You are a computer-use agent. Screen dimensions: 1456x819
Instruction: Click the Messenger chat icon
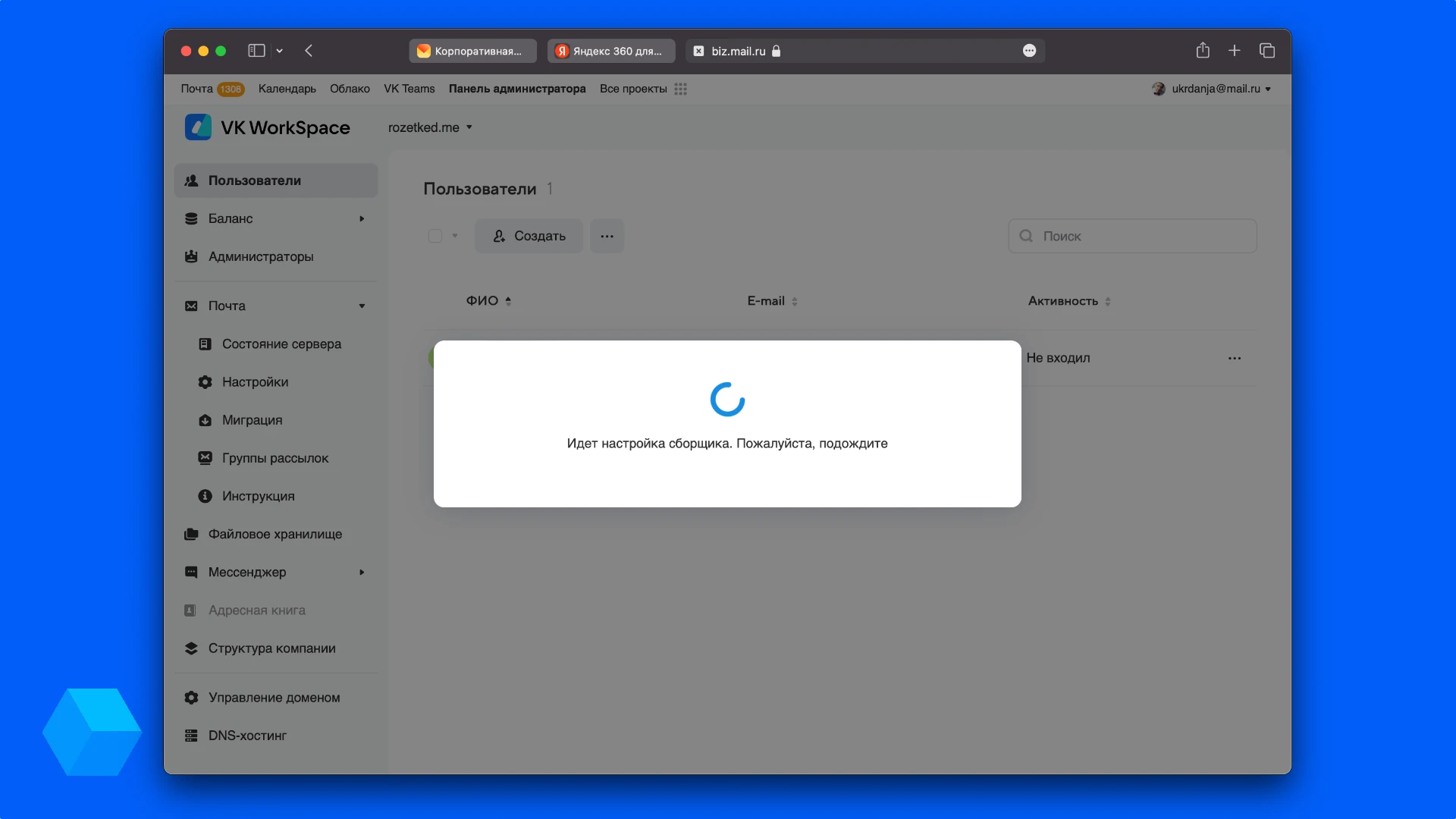click(x=191, y=572)
